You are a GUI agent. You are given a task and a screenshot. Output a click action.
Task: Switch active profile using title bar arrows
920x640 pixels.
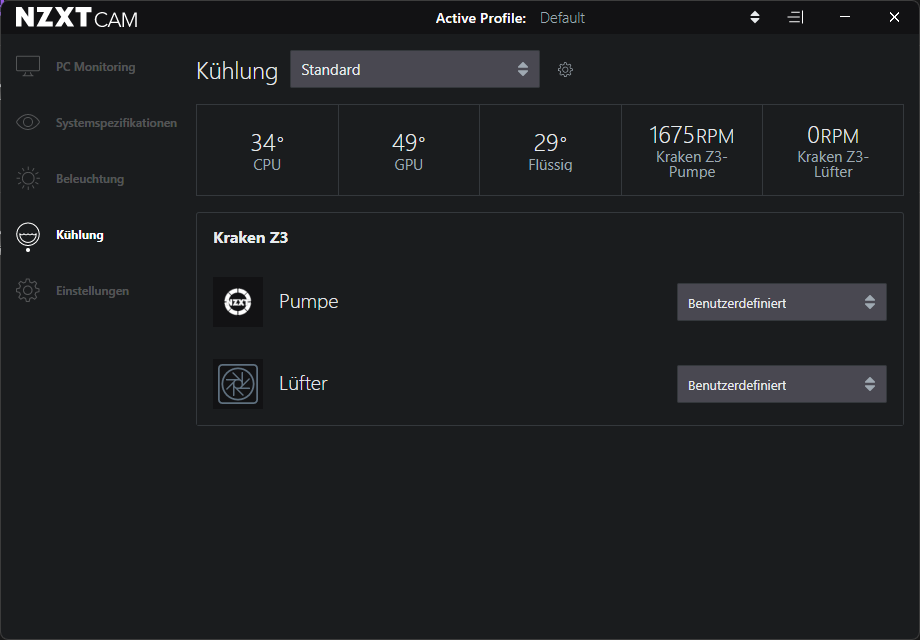pyautogui.click(x=755, y=18)
